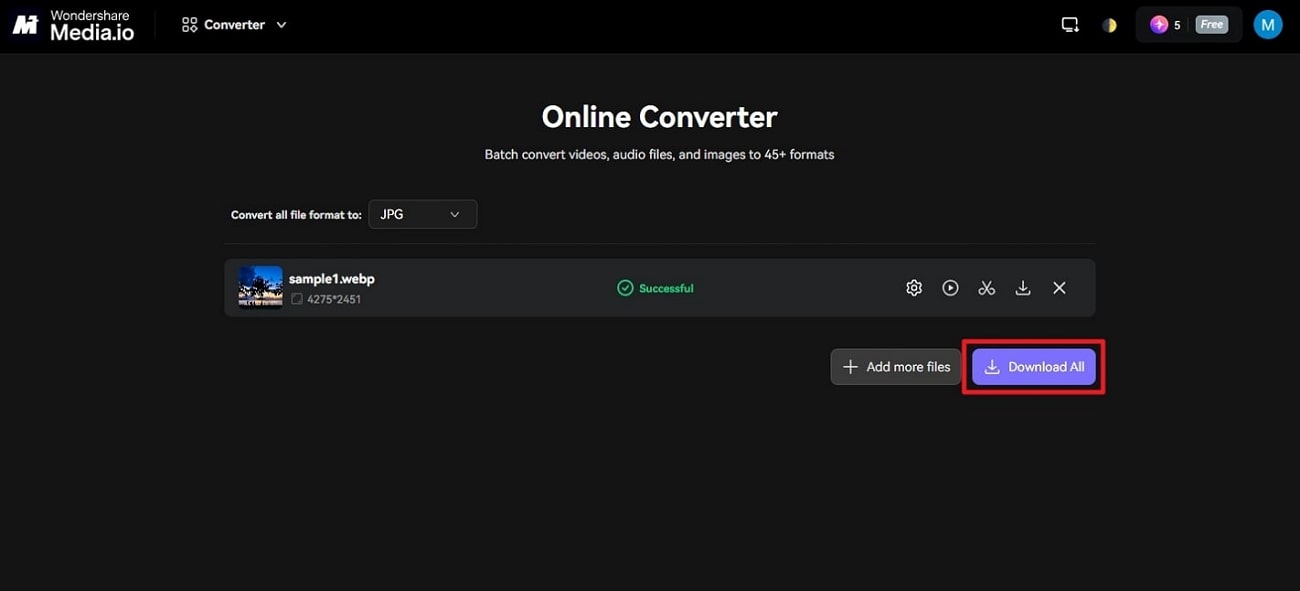Open the JPG format dropdown

click(422, 214)
